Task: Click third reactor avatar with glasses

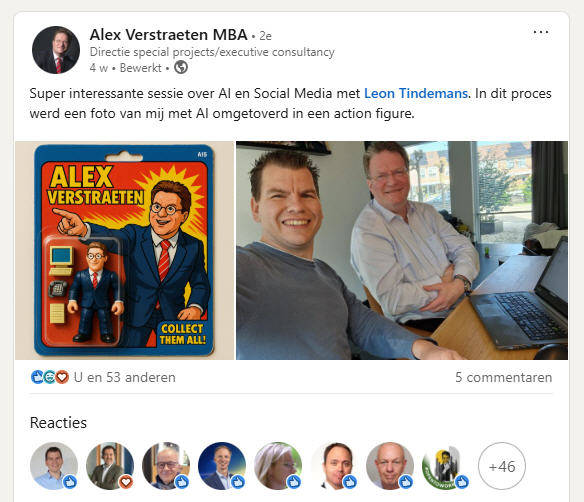Action: [166, 466]
